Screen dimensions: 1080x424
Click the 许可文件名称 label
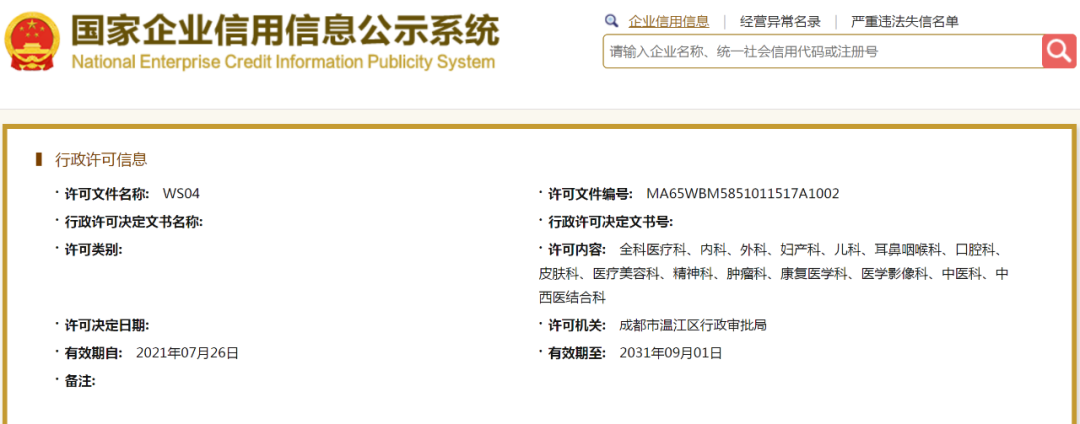coord(107,193)
